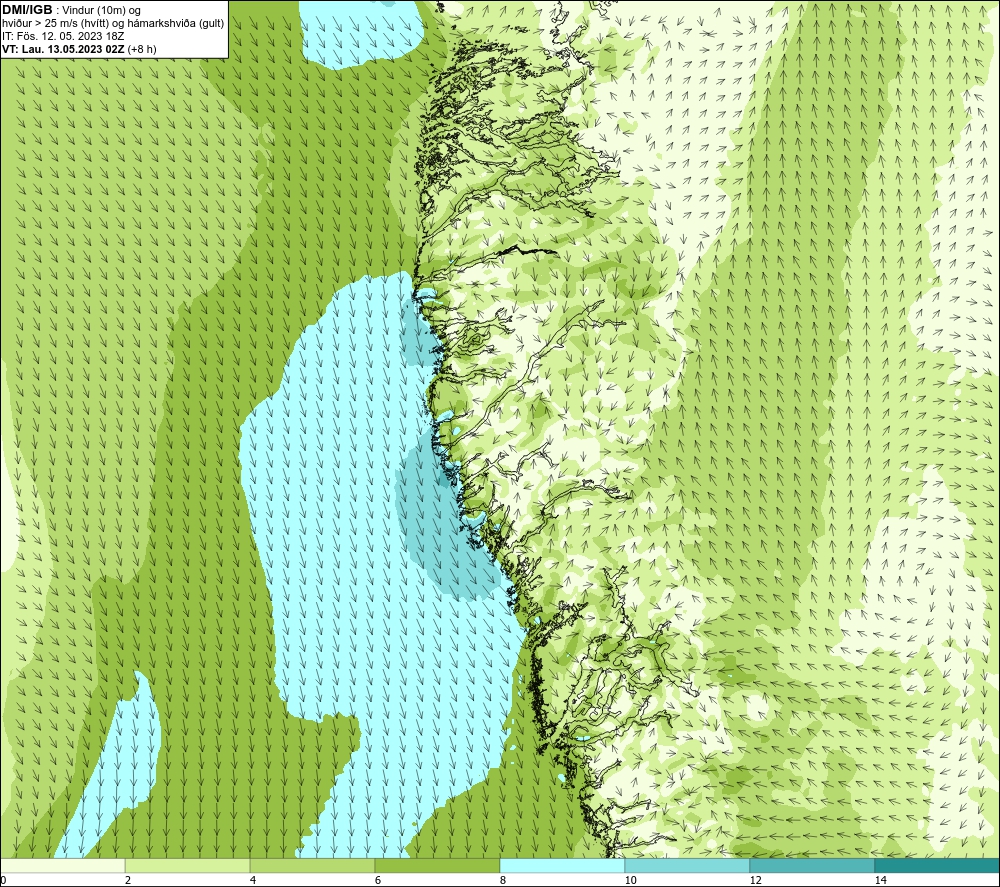The width and height of the screenshot is (1000, 887).
Task: Click the 'IT: Fös. 12. 05. 2023 18Z' text
Action: tap(63, 36)
